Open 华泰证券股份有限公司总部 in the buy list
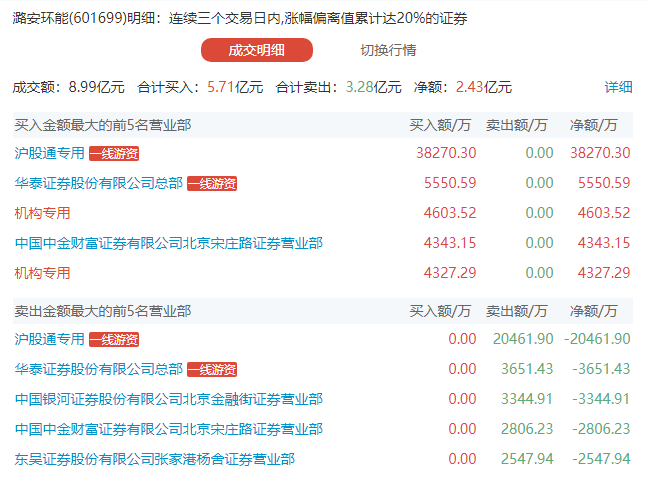650x479 pixels. point(99,183)
